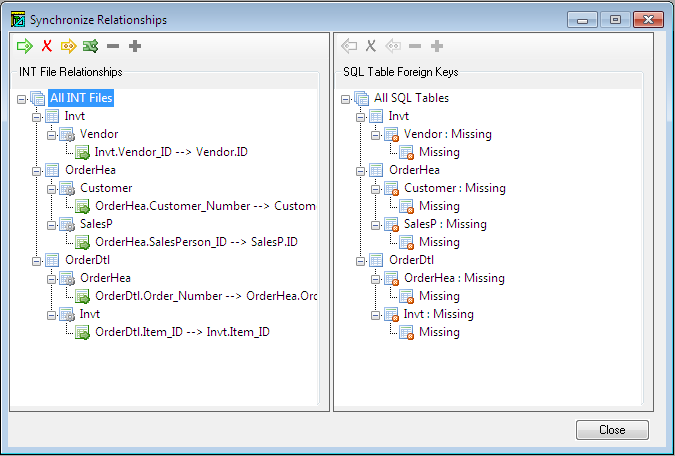675x456 pixels.
Task: Collapse the OrderDtl node in SQL tree
Action: pos(362,260)
